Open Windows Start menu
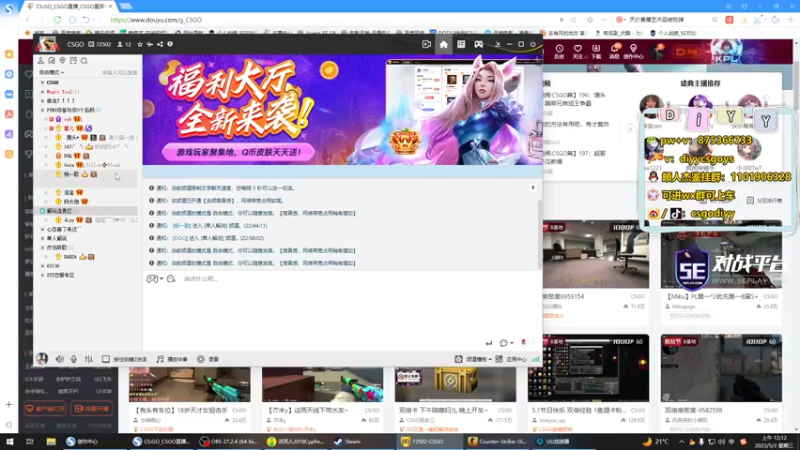 [10, 442]
